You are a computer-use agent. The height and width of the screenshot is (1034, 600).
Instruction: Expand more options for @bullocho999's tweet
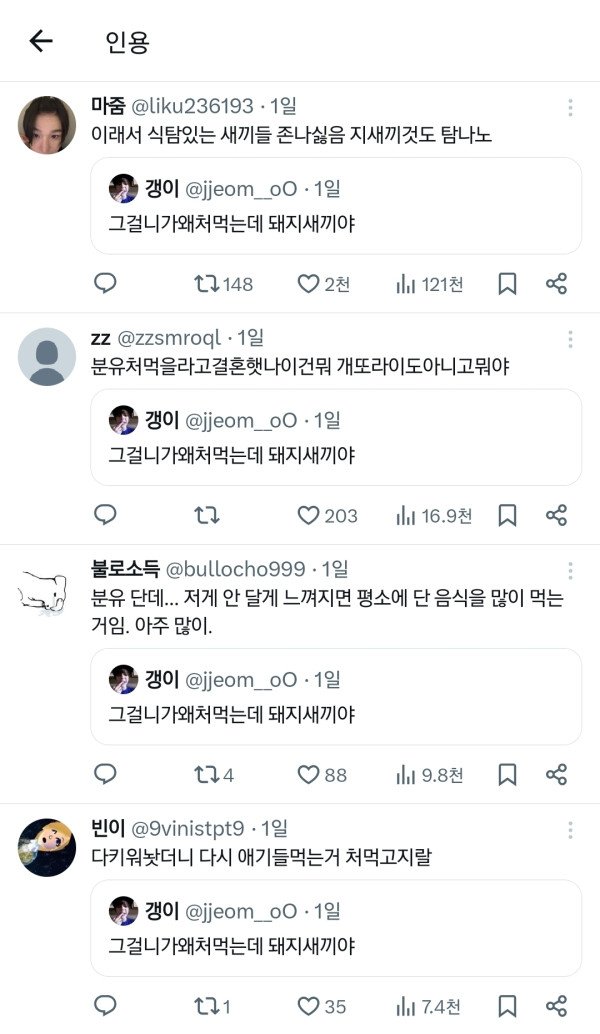point(570,570)
